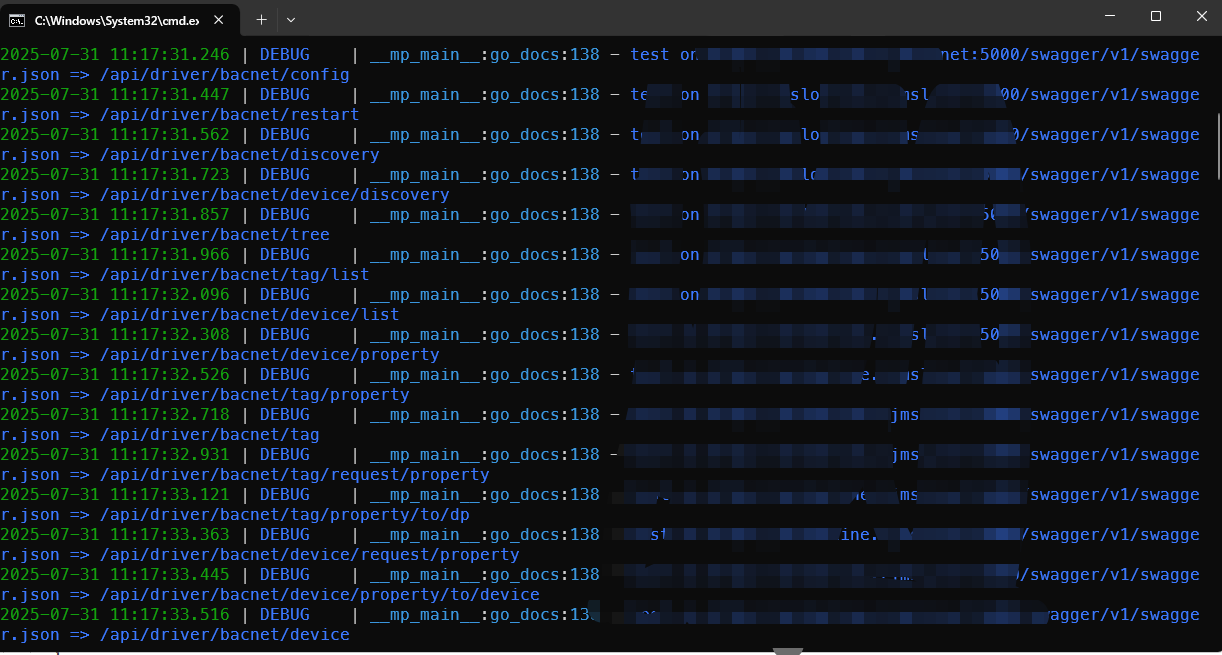Click DEBUG on the 11:17:31.246 line

coord(285,55)
